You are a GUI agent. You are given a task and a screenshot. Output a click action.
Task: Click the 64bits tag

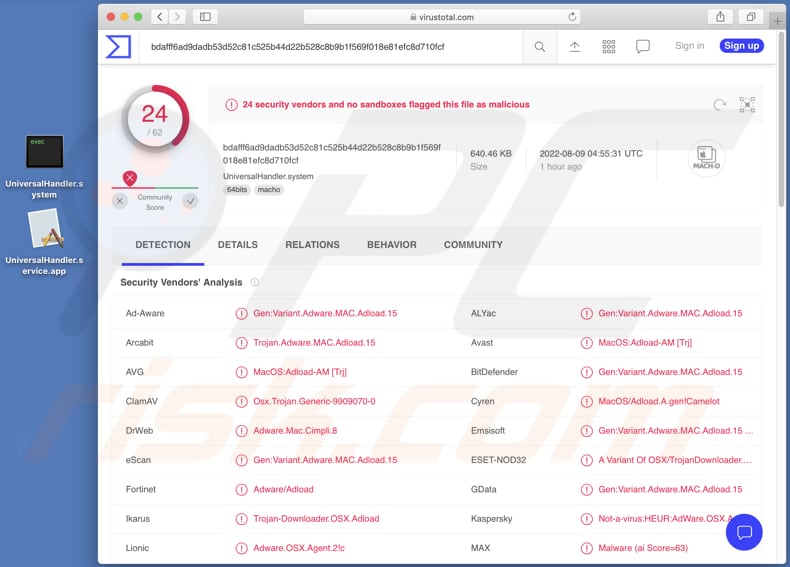point(237,190)
